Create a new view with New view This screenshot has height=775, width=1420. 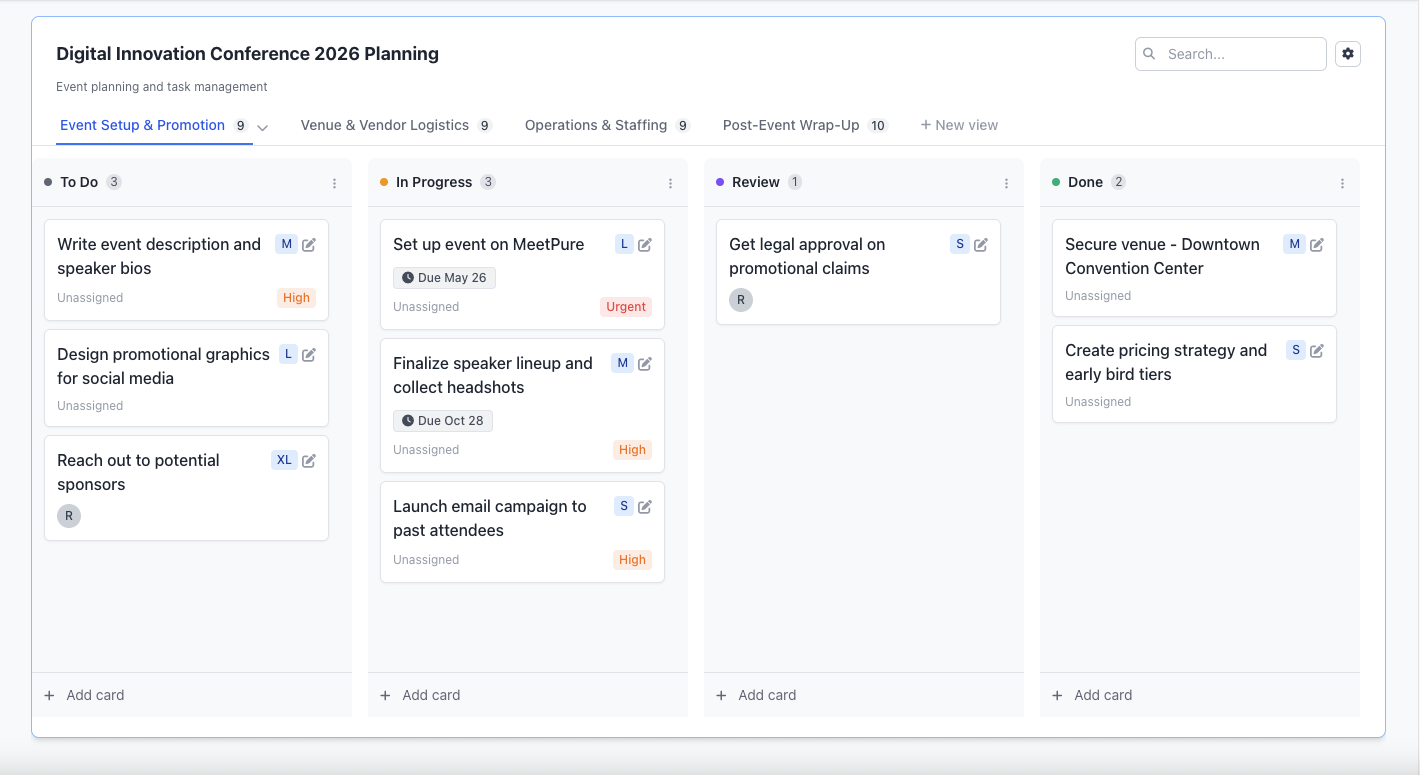click(959, 124)
